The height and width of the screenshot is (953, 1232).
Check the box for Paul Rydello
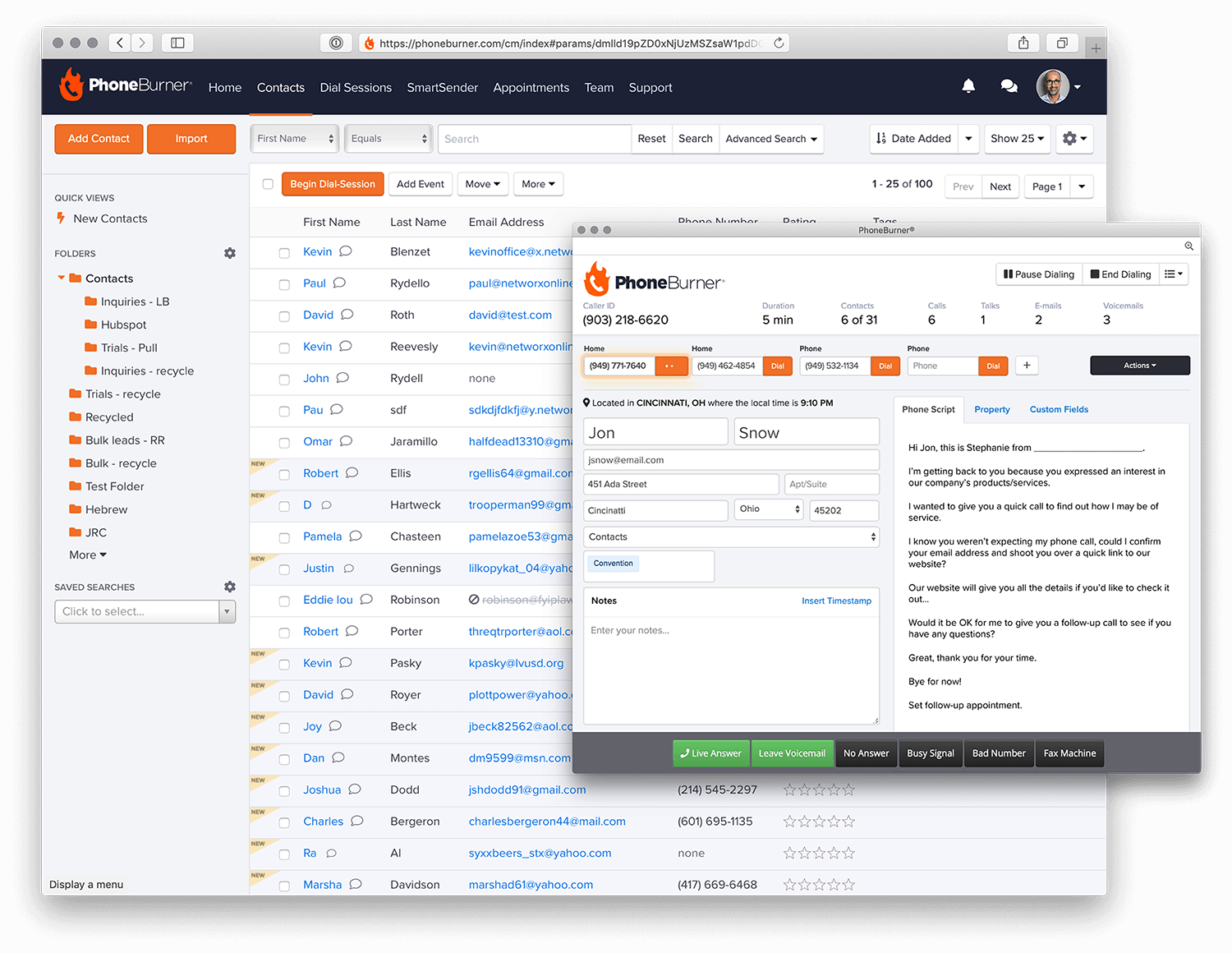(284, 284)
